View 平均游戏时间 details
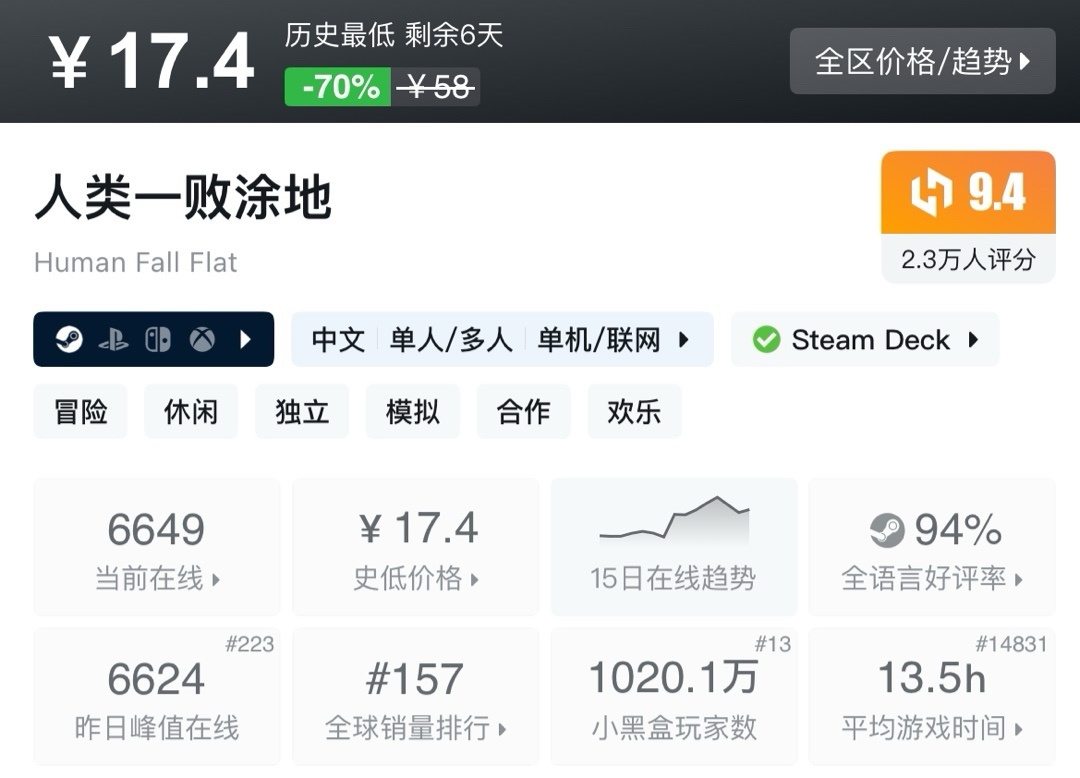Image resolution: width=1080 pixels, height=778 pixels. [x=931, y=696]
